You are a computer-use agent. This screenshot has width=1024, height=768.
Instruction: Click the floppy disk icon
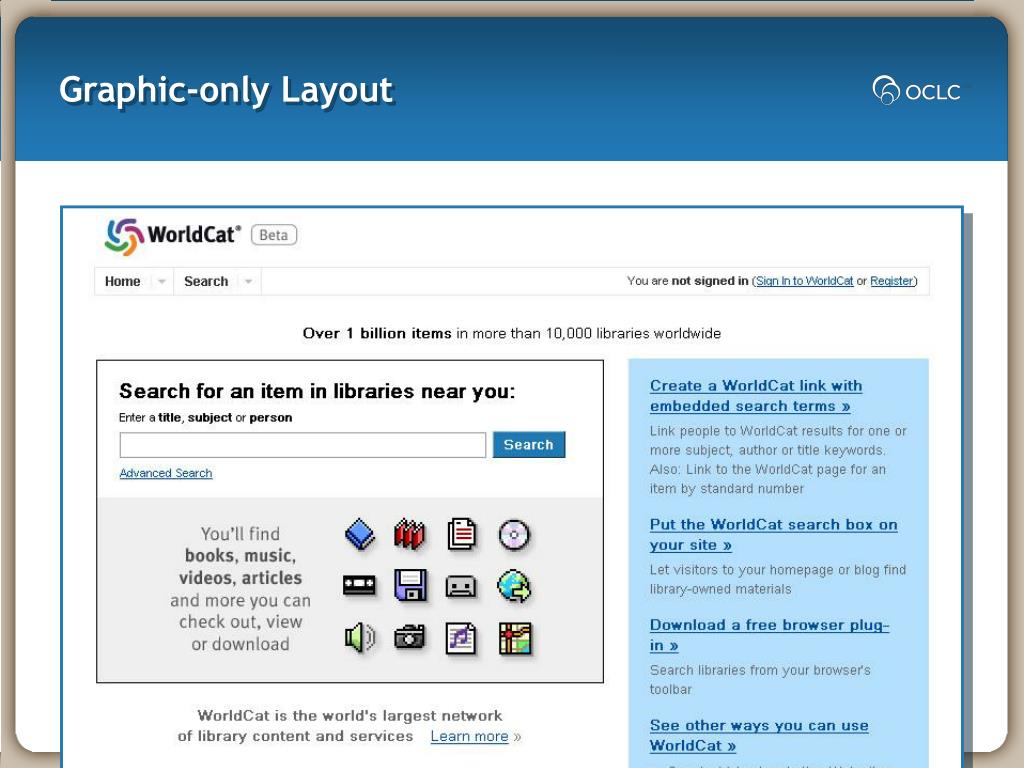[410, 585]
